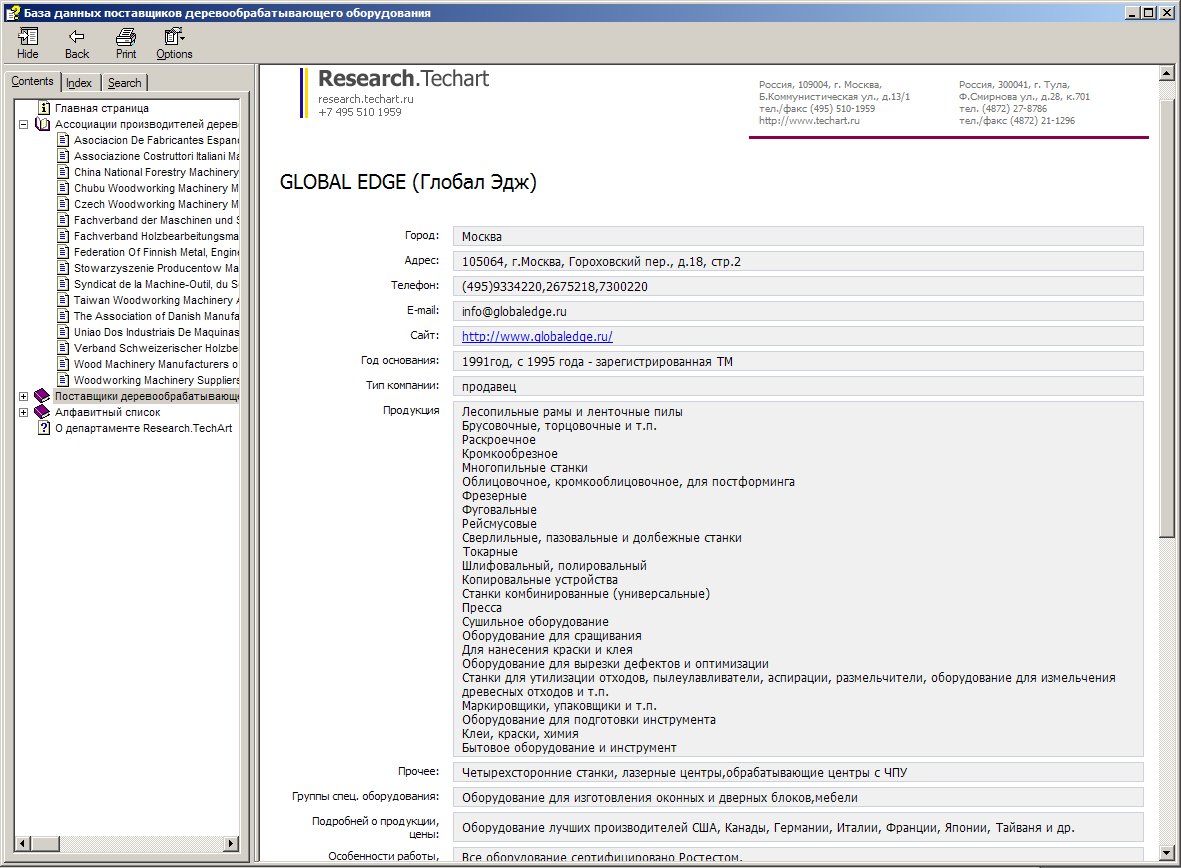Switch to the Contents tab
The image size is (1181, 868).
pos(32,81)
